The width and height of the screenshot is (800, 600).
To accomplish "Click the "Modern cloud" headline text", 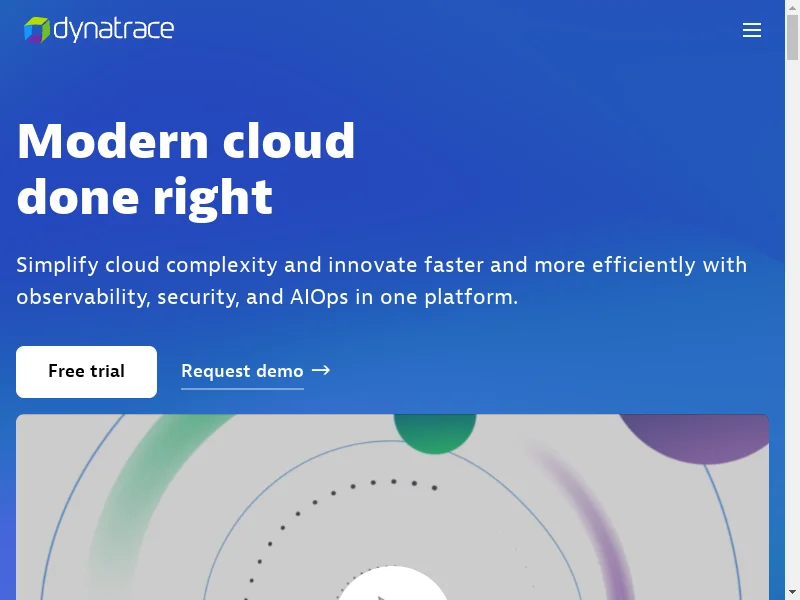I will click(x=186, y=141).
